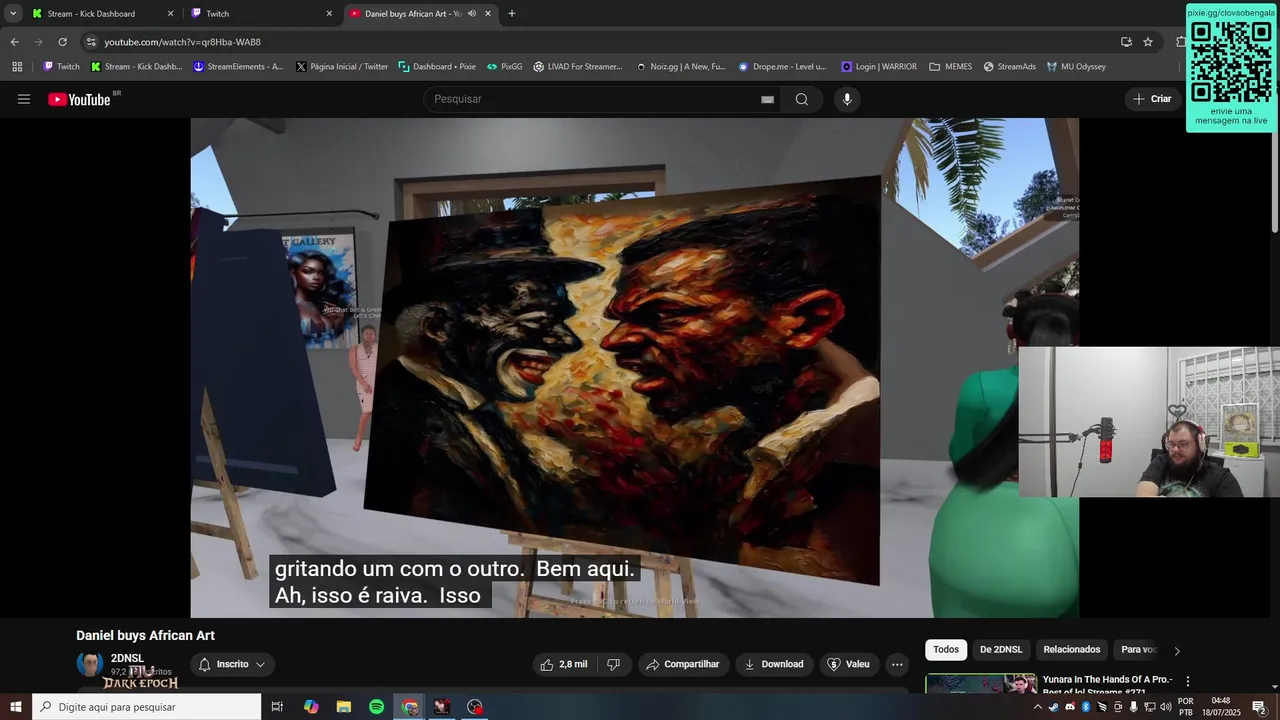The height and width of the screenshot is (720, 1280).
Task: Open volume control in system tray
Action: click(x=1165, y=707)
